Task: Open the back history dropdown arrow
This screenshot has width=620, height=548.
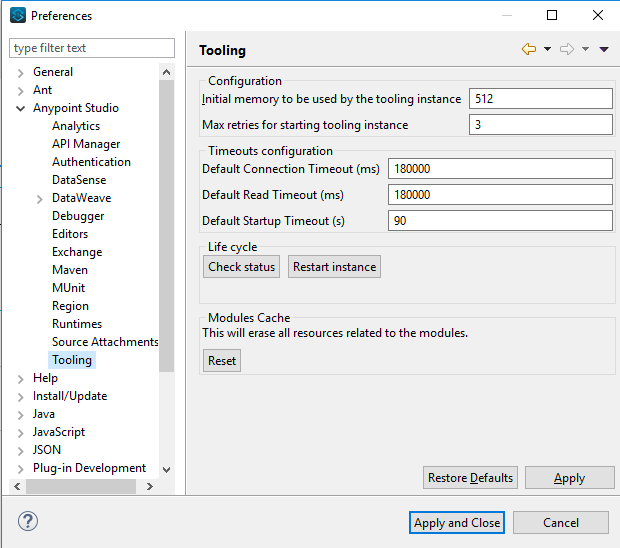Action: 547,49
